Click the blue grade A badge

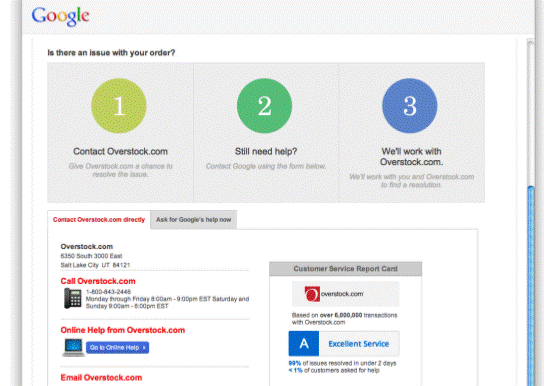click(304, 344)
